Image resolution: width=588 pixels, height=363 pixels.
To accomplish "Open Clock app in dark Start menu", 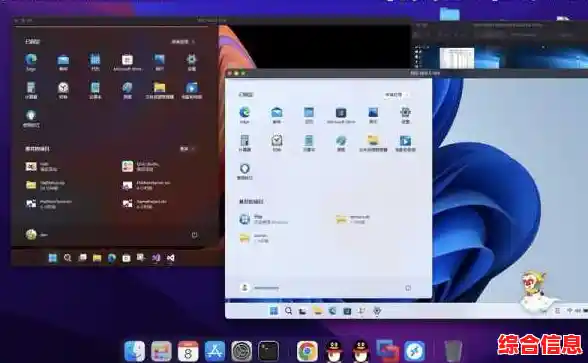I will tap(63, 87).
